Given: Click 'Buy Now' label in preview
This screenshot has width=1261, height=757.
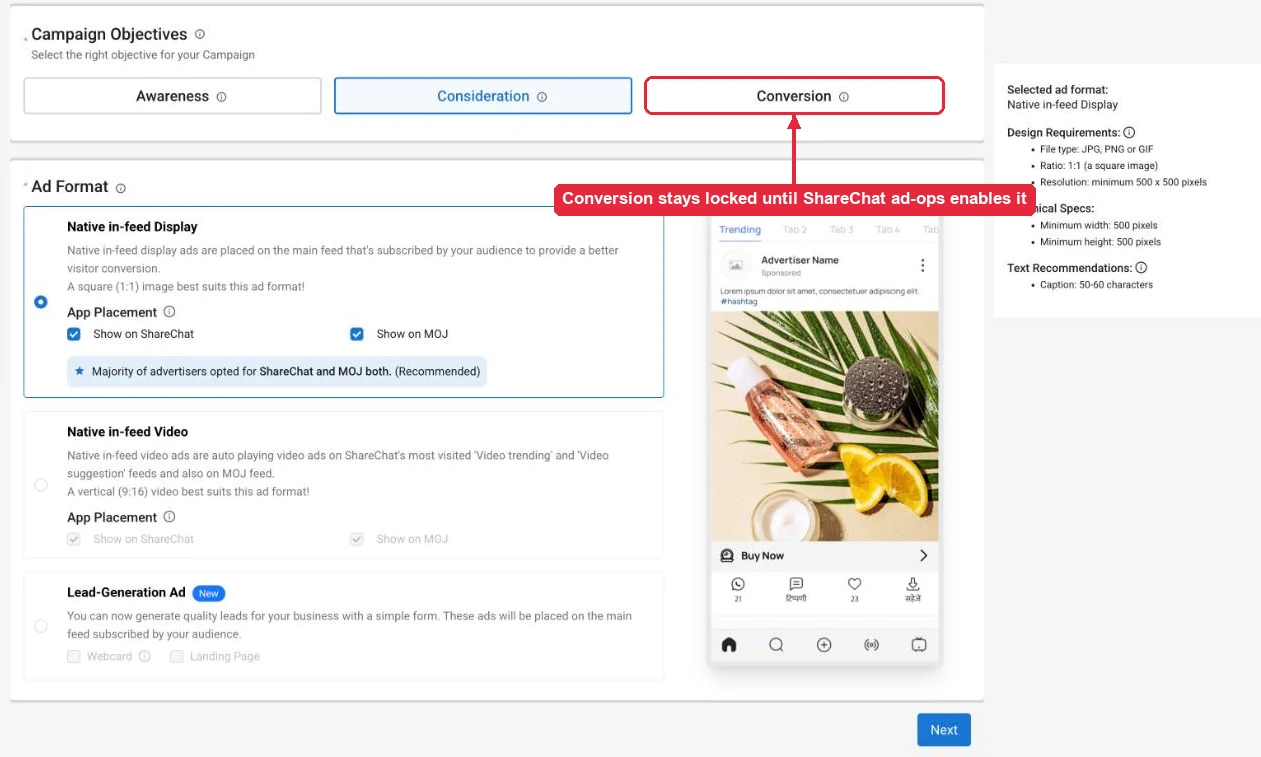Looking at the screenshot, I should tap(762, 556).
